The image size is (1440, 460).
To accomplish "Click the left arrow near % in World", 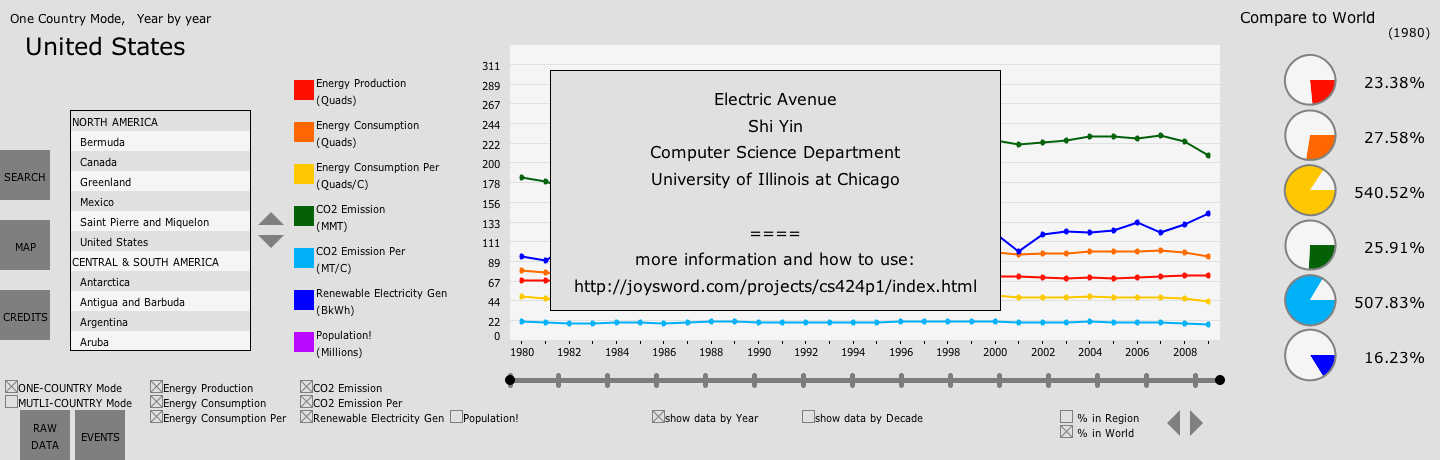I will [1174, 424].
